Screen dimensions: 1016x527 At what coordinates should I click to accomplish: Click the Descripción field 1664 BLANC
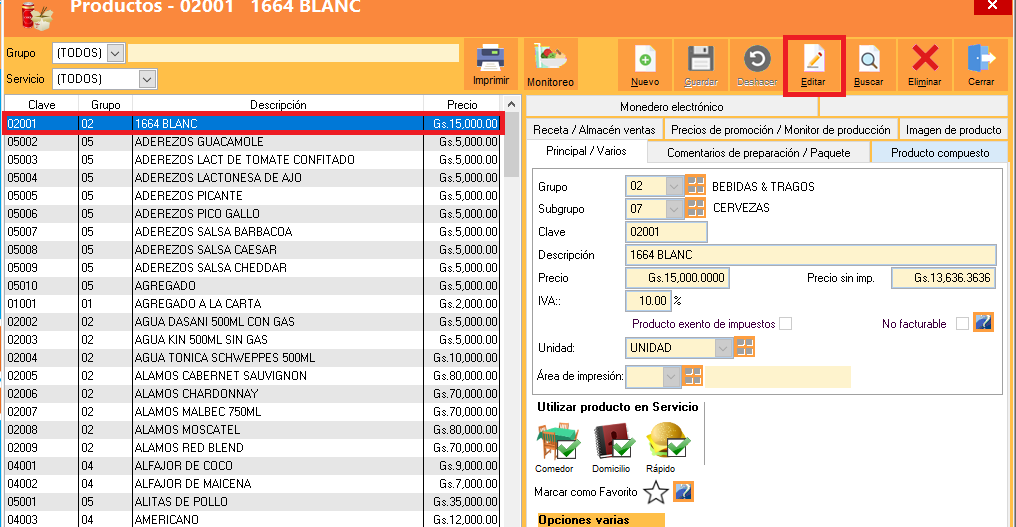(x=811, y=255)
